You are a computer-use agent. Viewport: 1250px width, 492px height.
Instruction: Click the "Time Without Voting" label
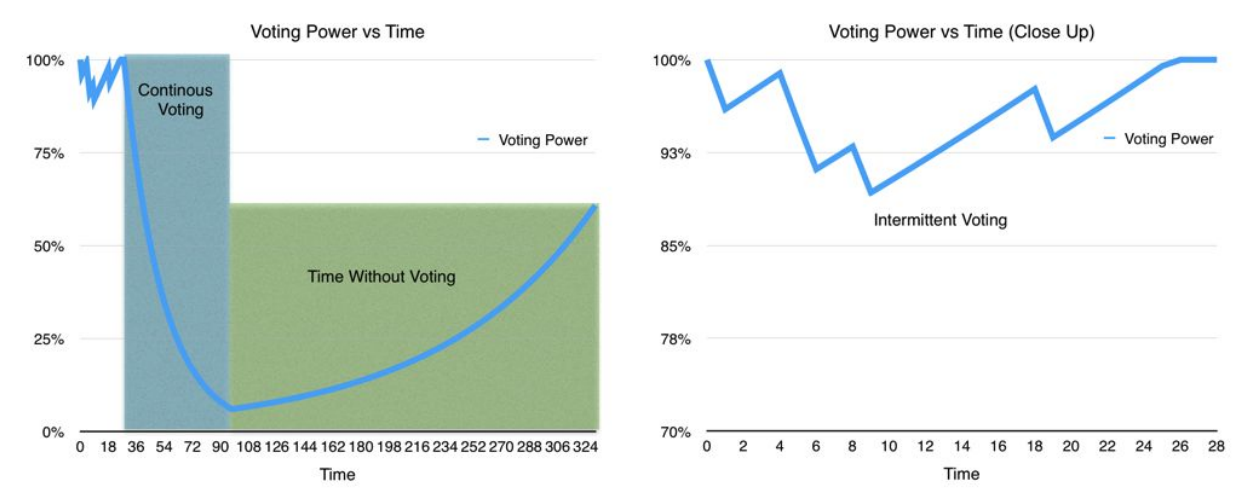pyautogui.click(x=381, y=276)
